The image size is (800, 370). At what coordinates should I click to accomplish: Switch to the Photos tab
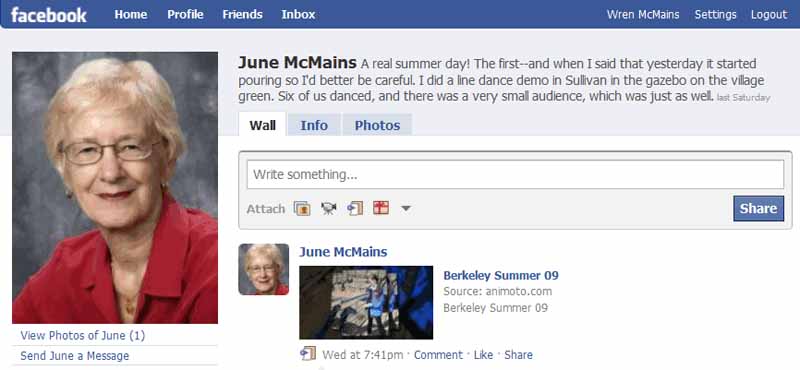point(377,125)
